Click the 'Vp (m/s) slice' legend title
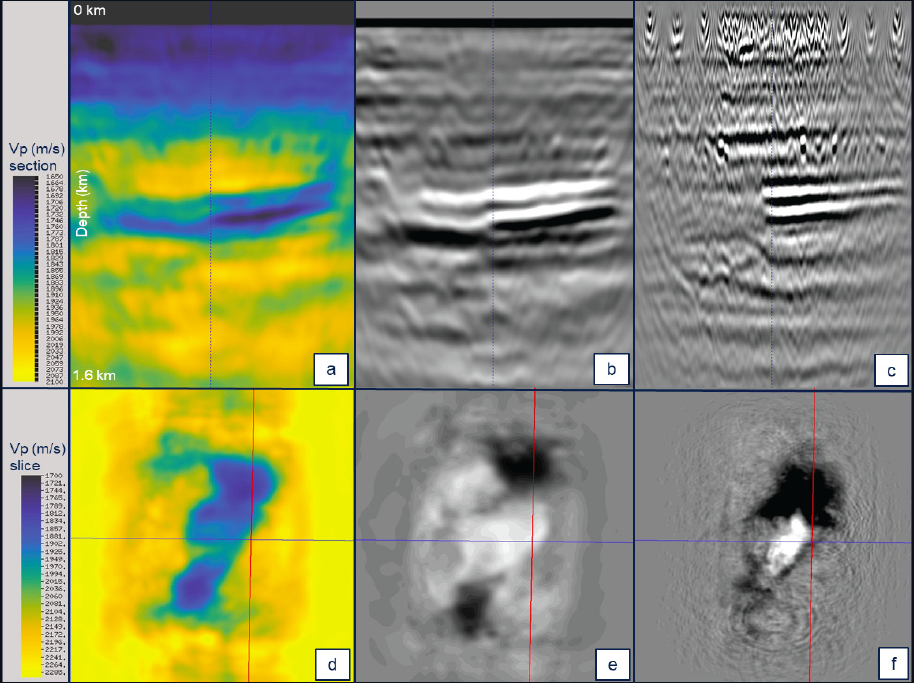The height and width of the screenshot is (683, 914). 37,457
